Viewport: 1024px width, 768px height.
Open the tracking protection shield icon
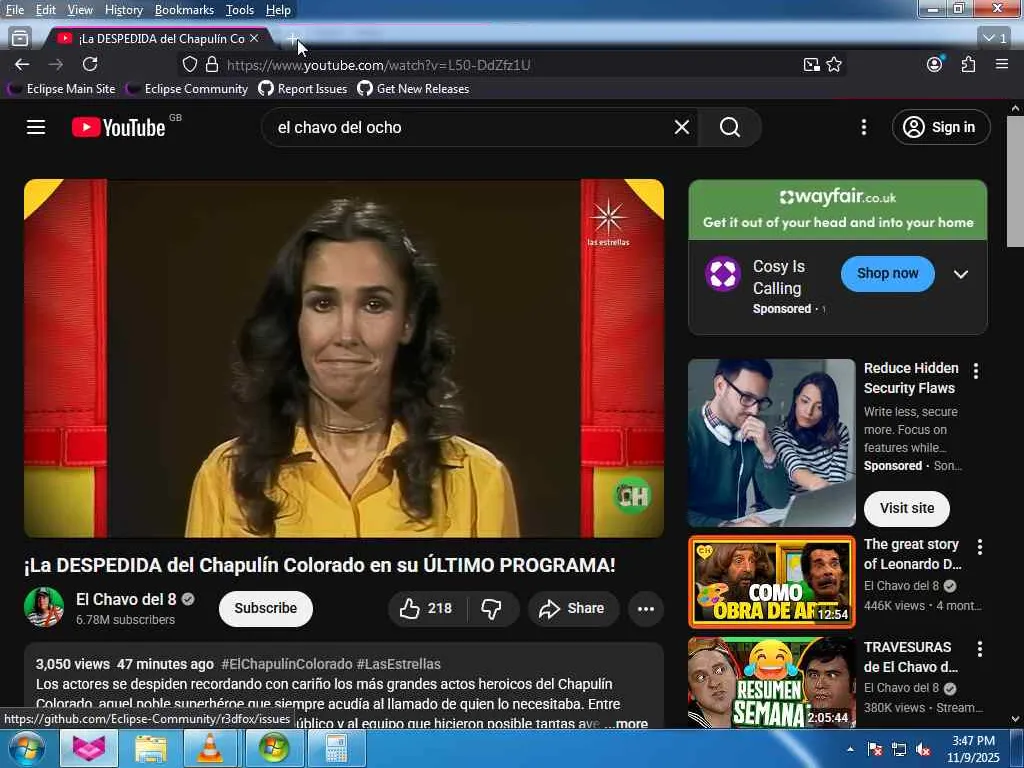pos(189,64)
